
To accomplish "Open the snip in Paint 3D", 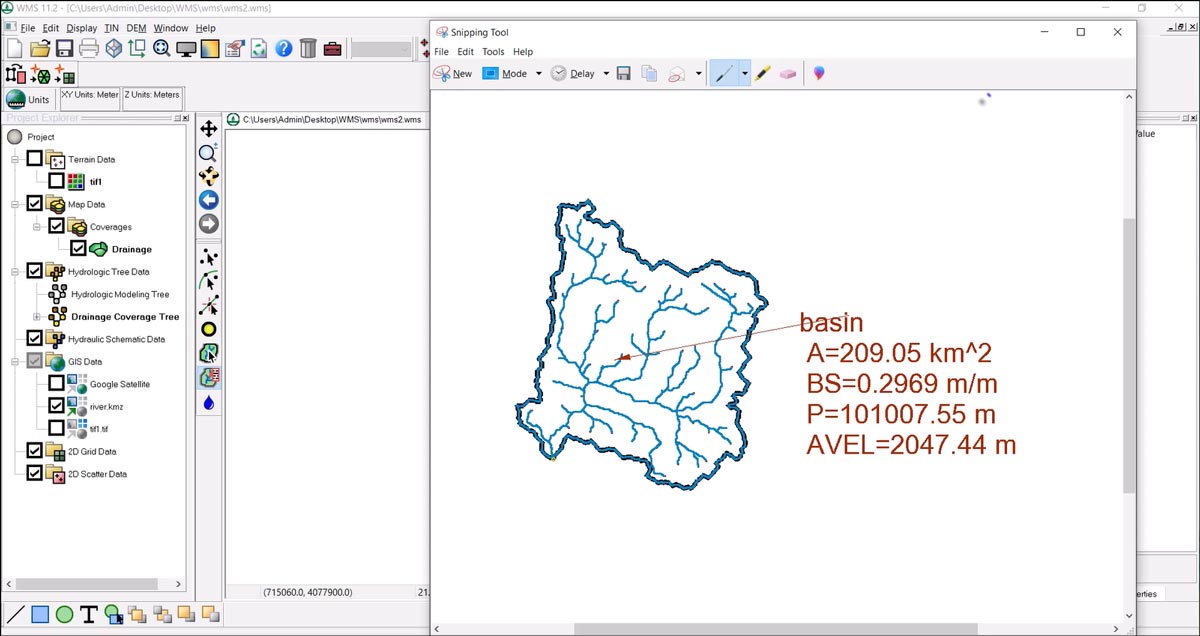I will pyautogui.click(x=819, y=74).
